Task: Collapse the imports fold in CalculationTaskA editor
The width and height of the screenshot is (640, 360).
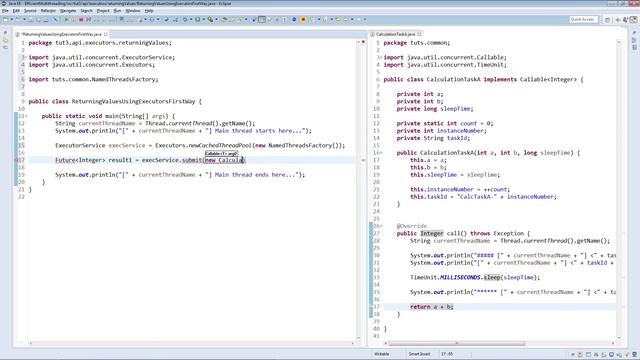Action: 380,58
